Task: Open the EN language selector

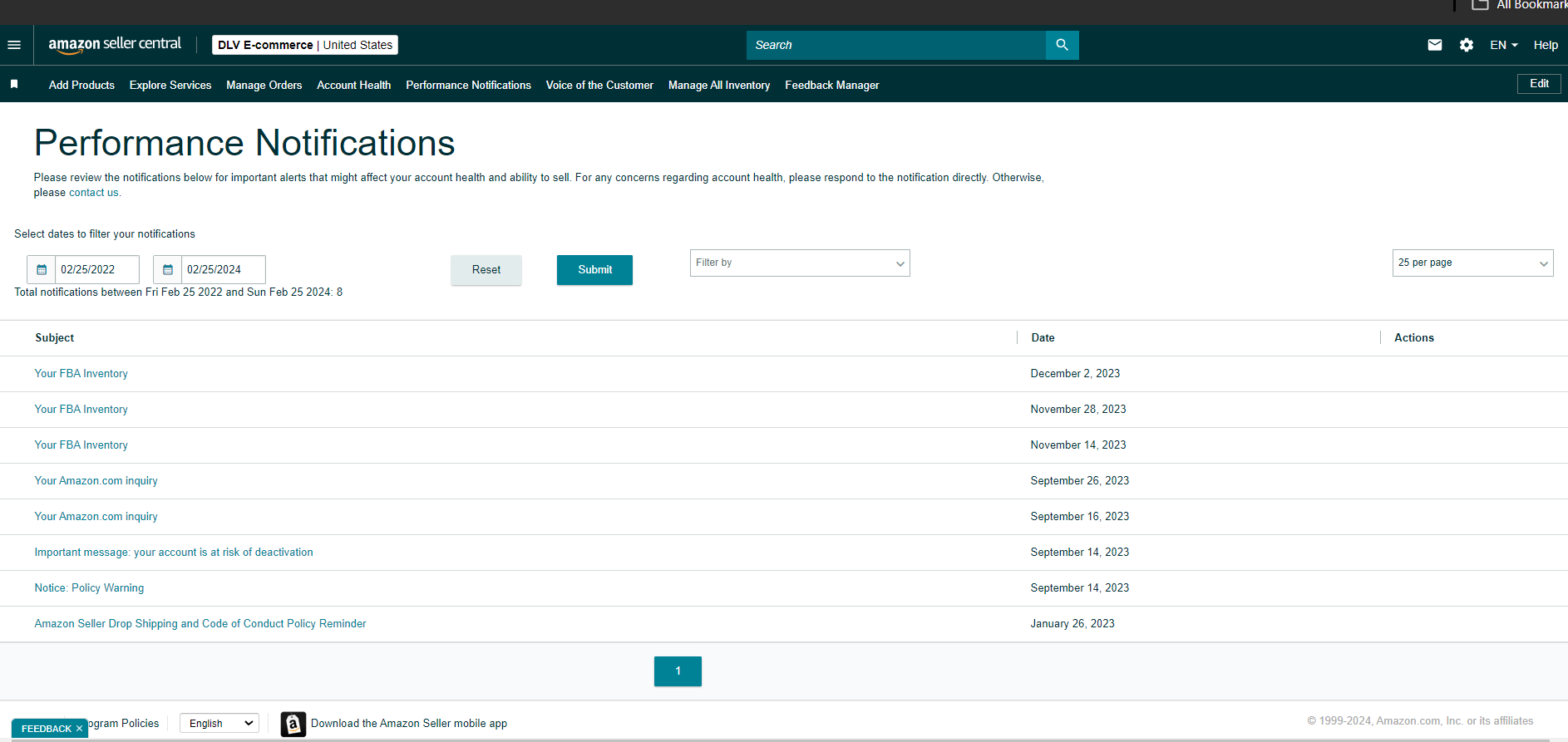Action: tap(1504, 45)
